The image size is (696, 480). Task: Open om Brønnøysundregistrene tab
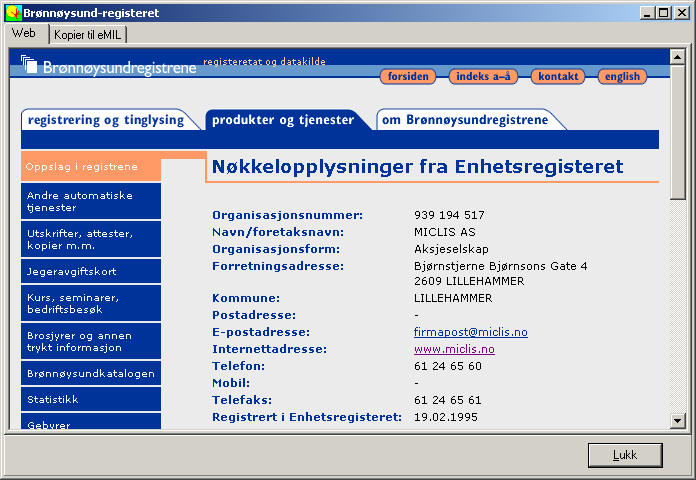465,120
